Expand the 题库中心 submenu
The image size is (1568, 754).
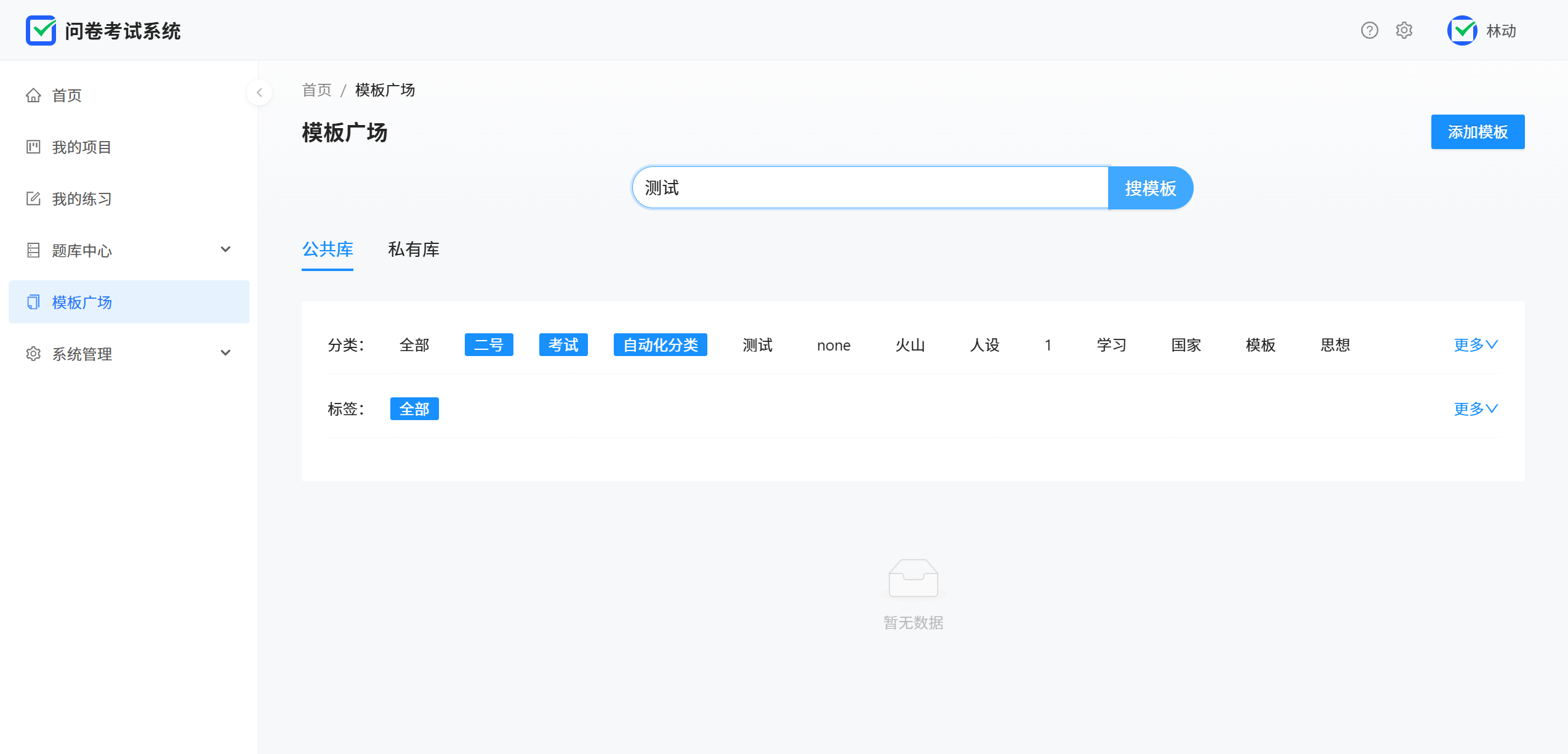pos(225,249)
